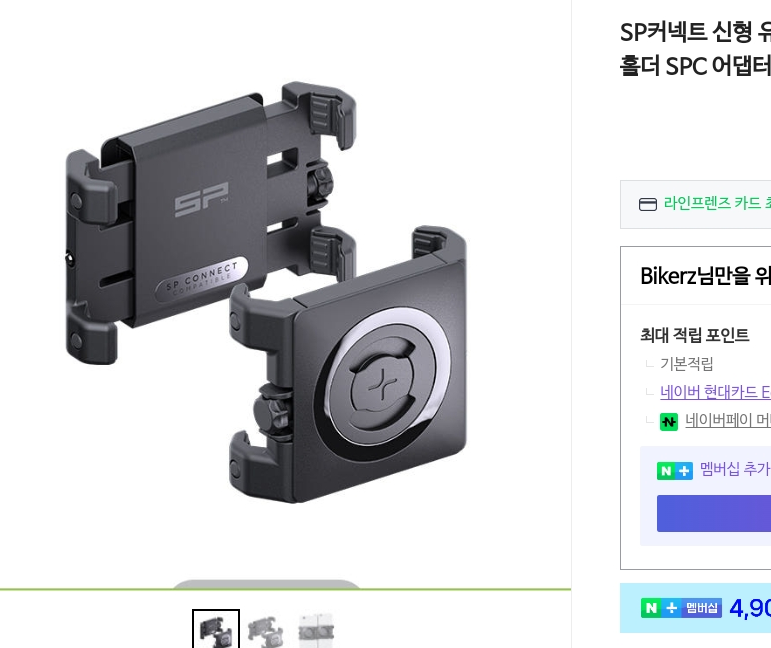Click the round SPC mount on the product image
The height and width of the screenshot is (648, 771).
pos(382,384)
